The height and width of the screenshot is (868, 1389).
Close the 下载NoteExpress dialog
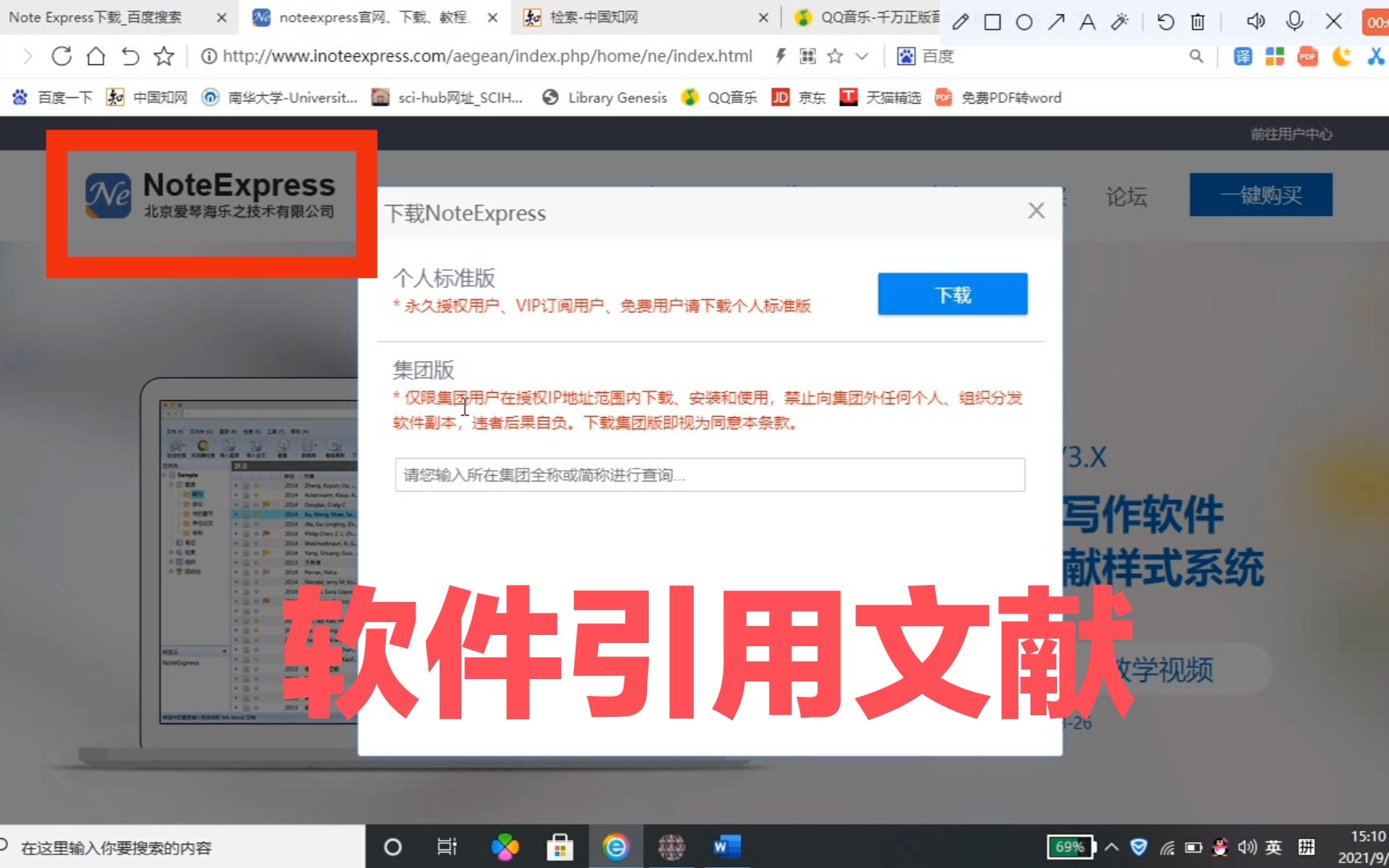click(1036, 211)
